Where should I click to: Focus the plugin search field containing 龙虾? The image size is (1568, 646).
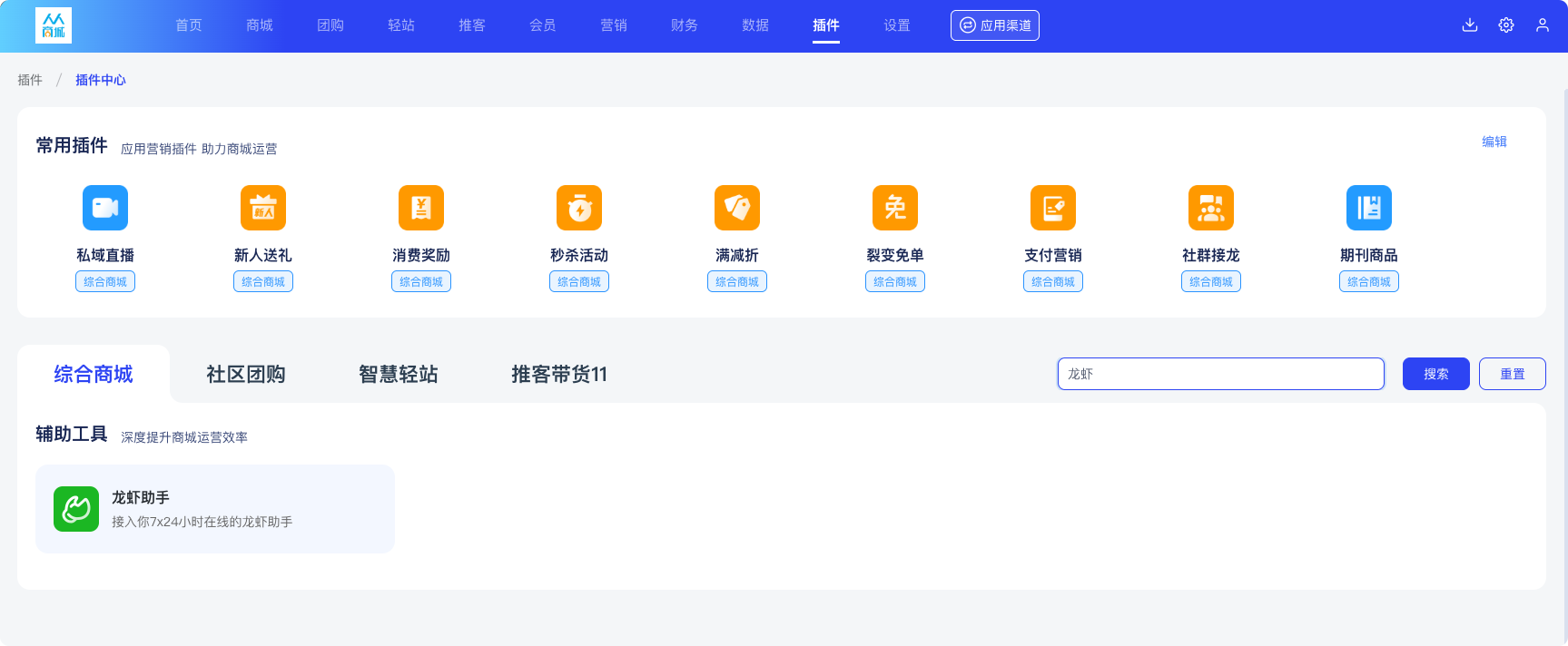pos(1221,374)
